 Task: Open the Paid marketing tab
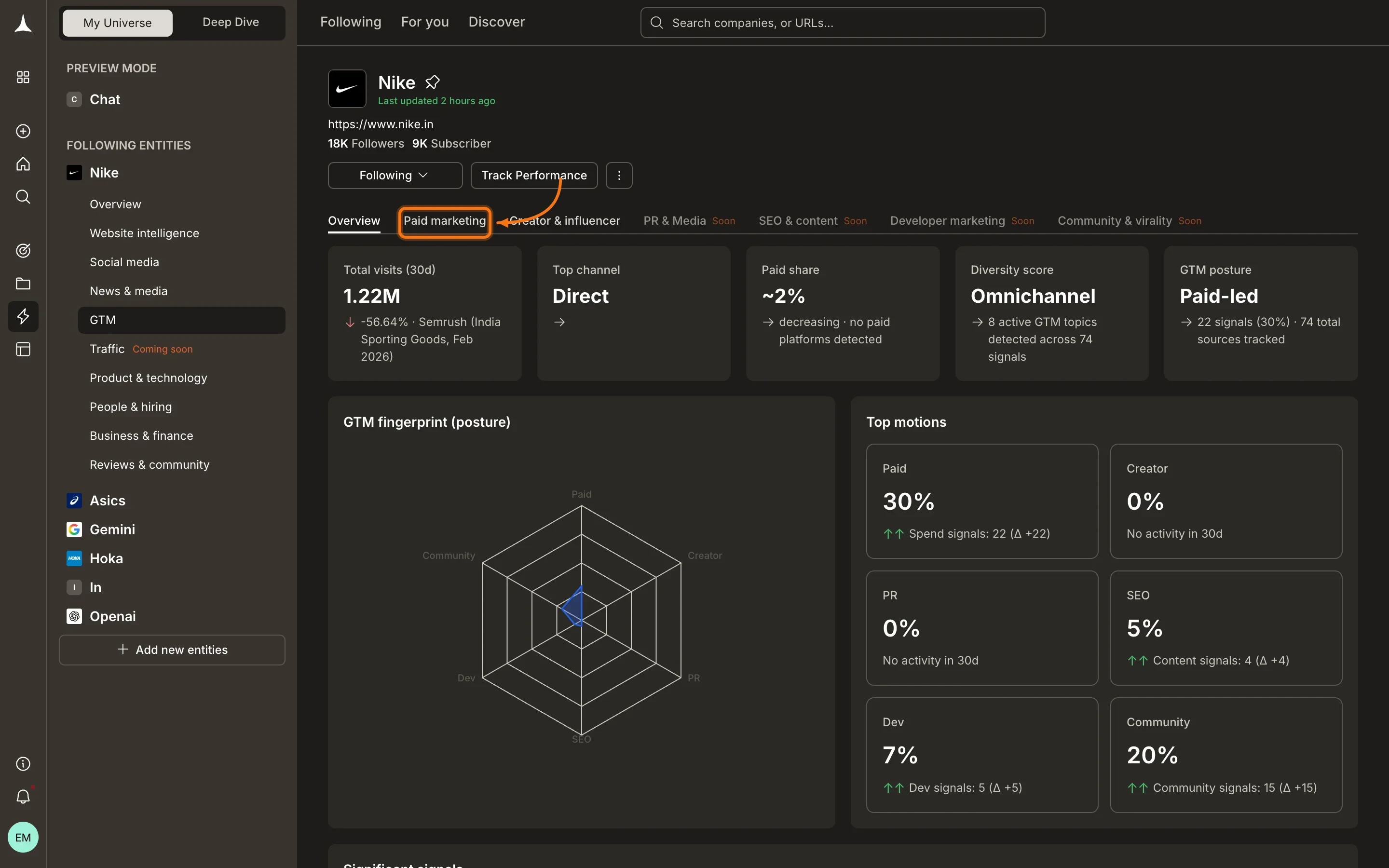[x=445, y=221]
